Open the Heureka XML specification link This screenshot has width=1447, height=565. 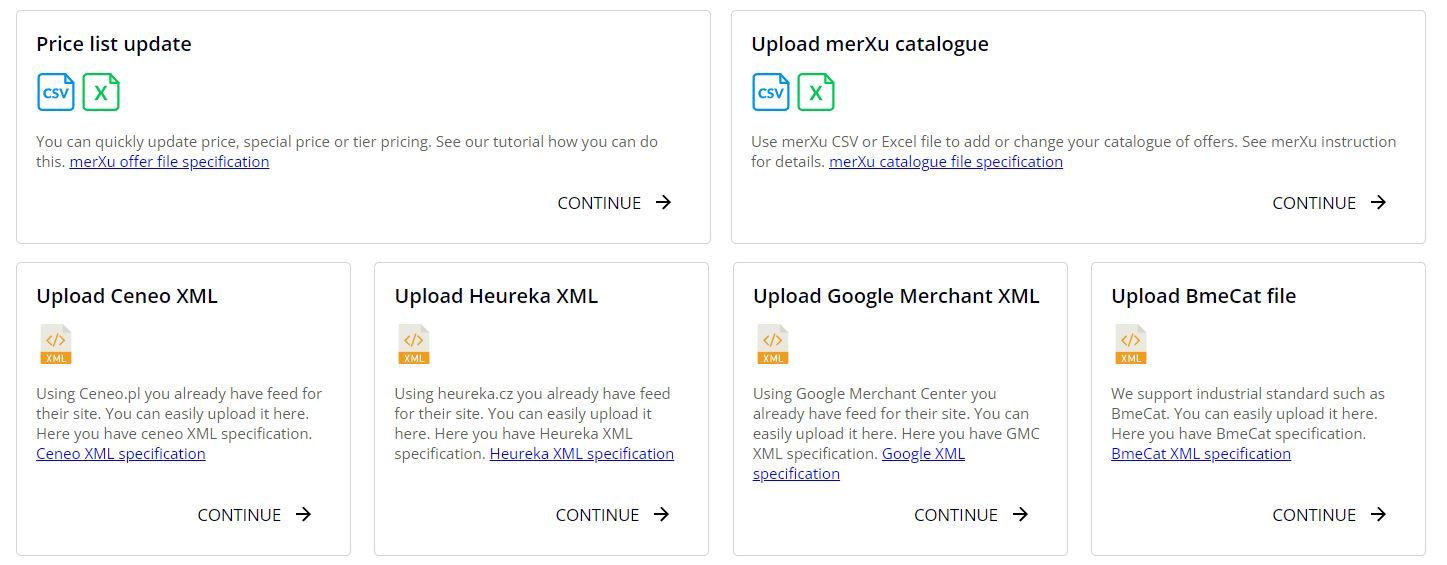click(582, 454)
